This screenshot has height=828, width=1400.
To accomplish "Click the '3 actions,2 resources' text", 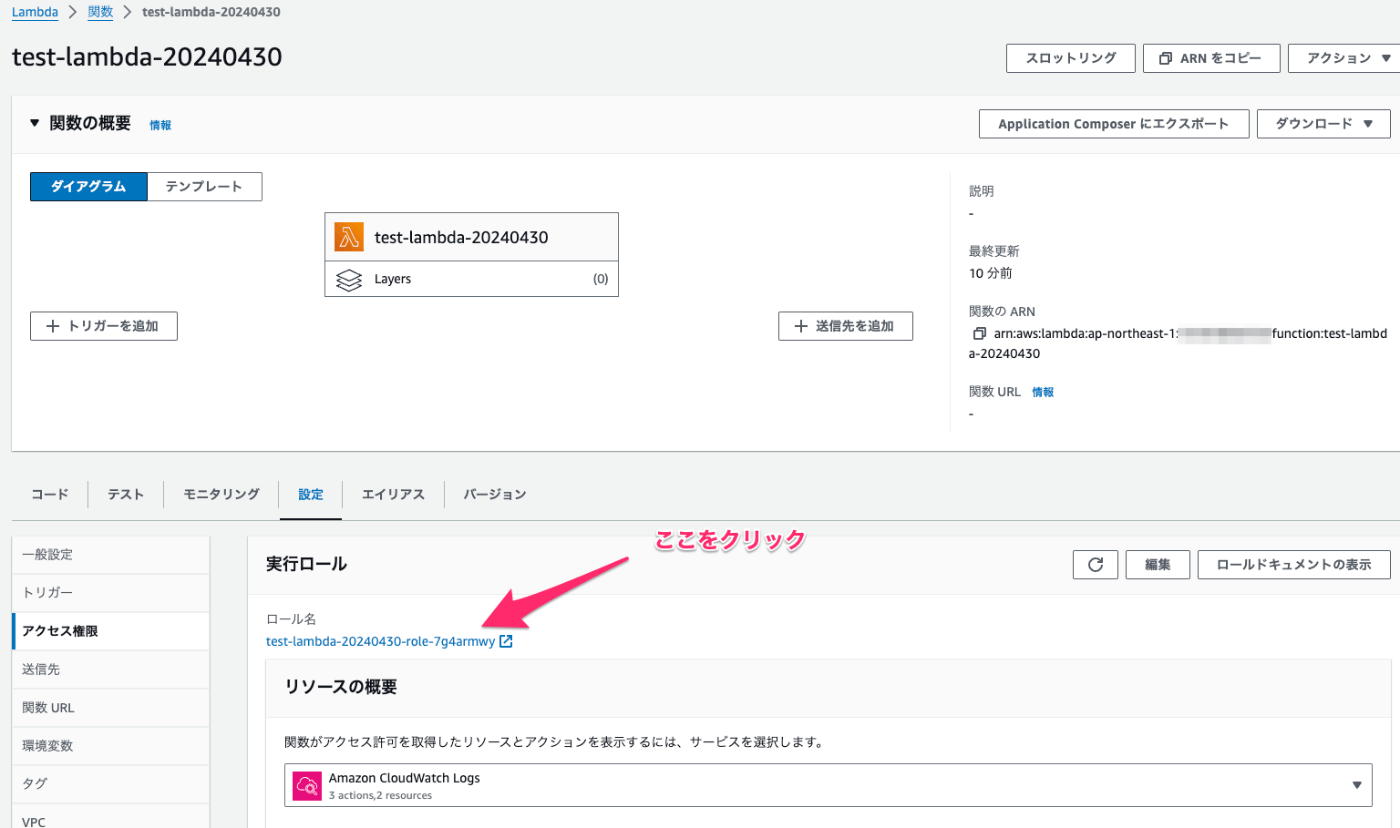I will click(380, 796).
